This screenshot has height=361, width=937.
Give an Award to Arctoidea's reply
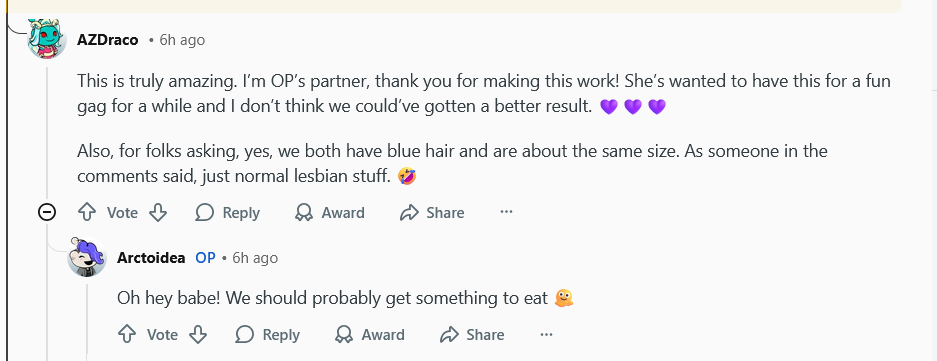click(x=370, y=335)
